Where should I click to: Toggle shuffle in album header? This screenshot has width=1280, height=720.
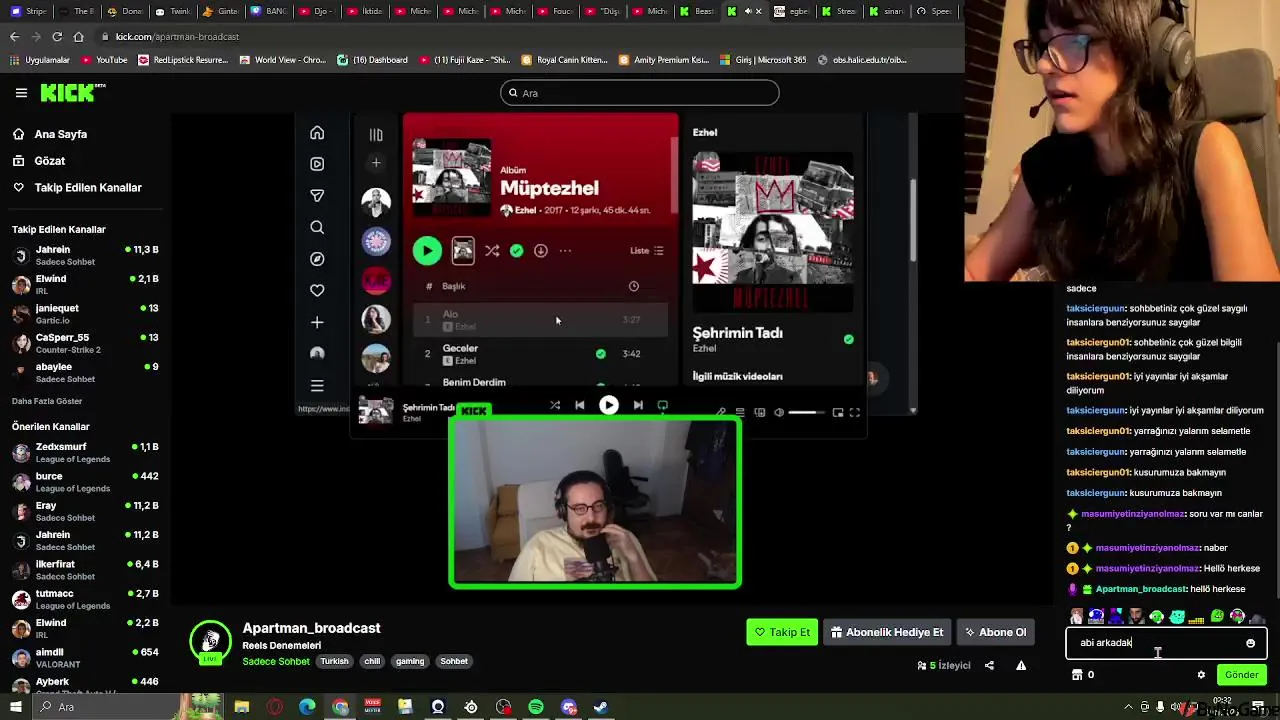[492, 251]
